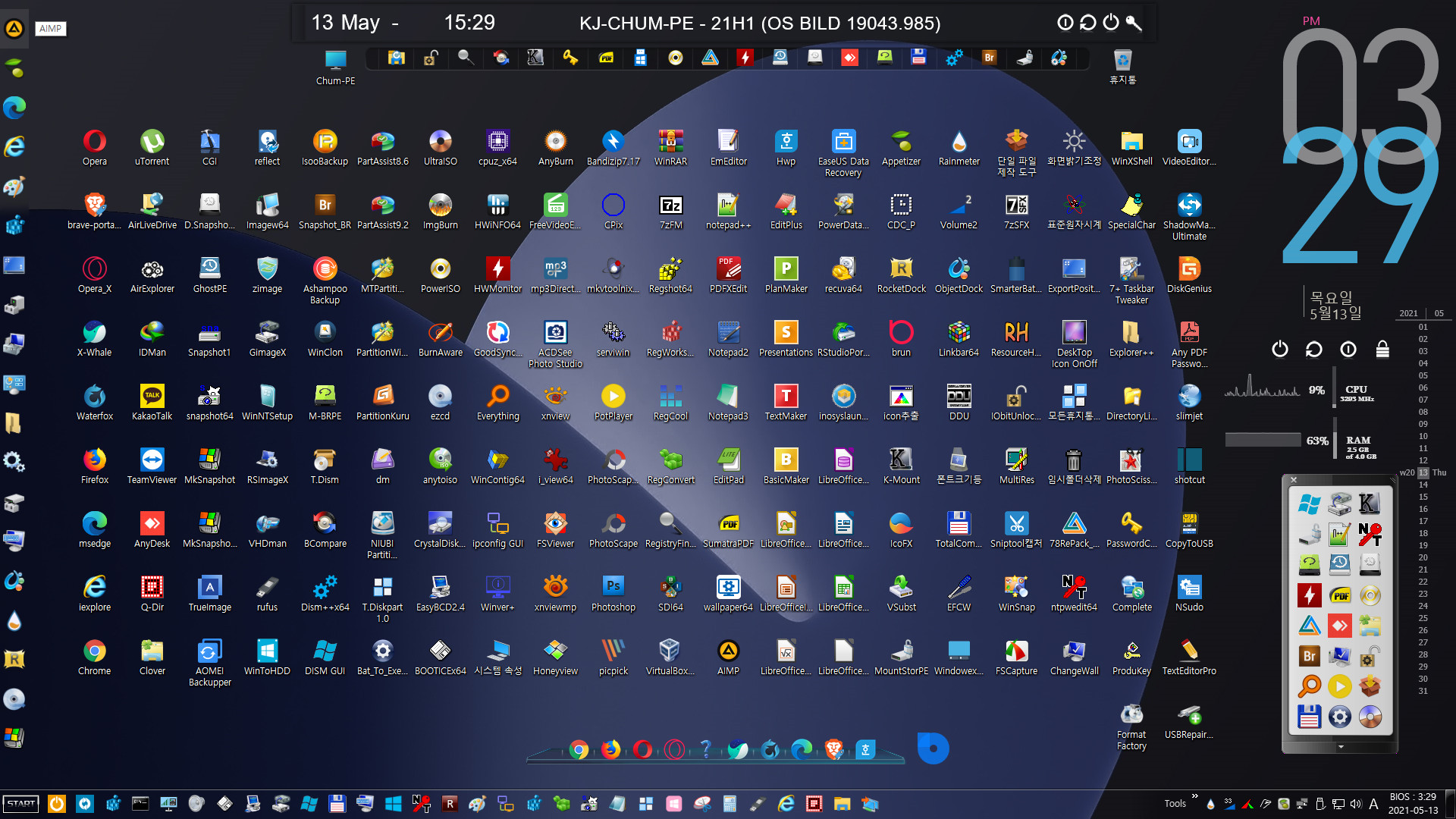Launch USBRepair desktop shortcut
The height and width of the screenshot is (819, 1456).
pos(1190,720)
